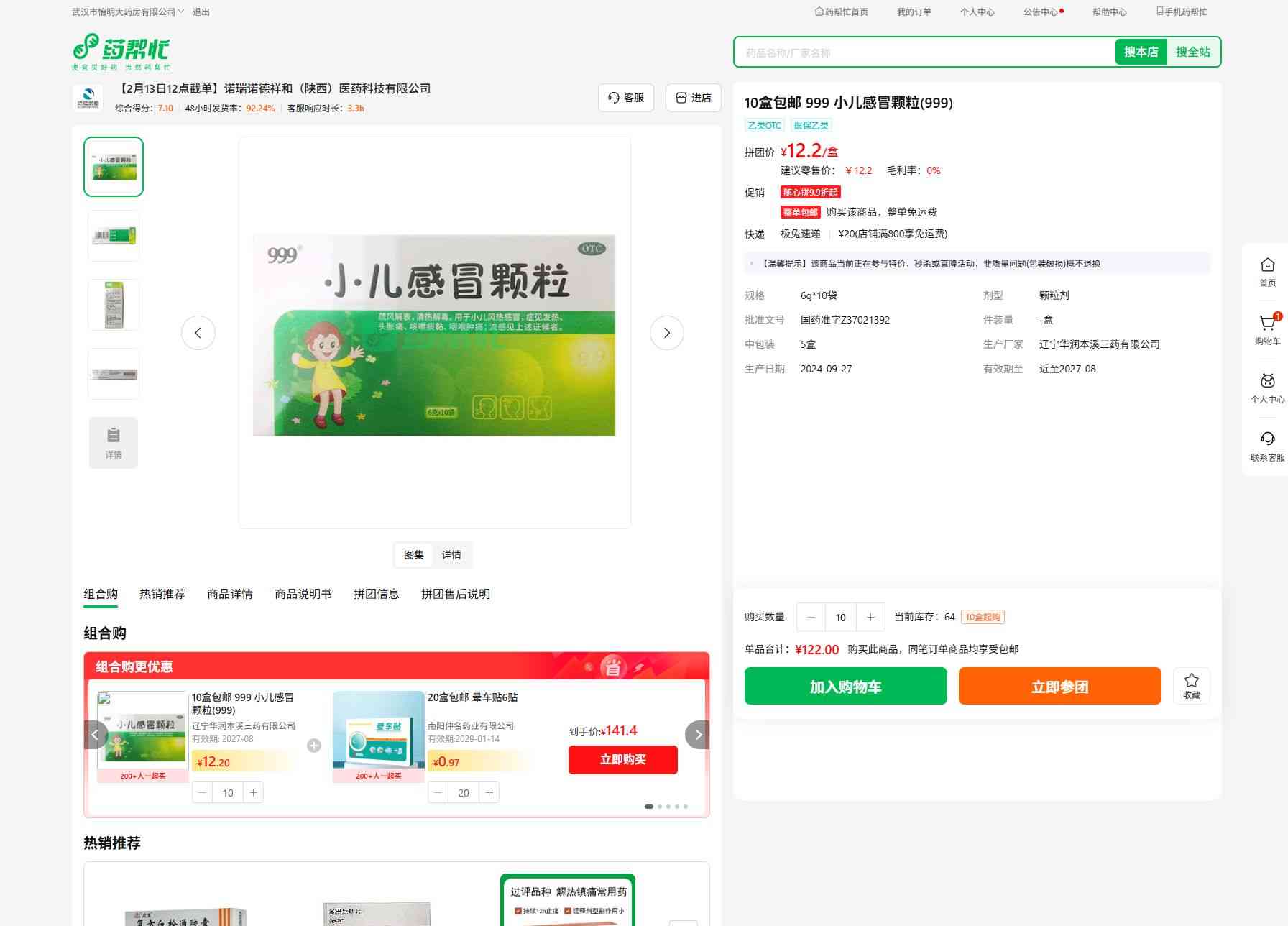This screenshot has width=1288, height=926.
Task: Select the 图集 gallery toggle
Action: [x=413, y=555]
